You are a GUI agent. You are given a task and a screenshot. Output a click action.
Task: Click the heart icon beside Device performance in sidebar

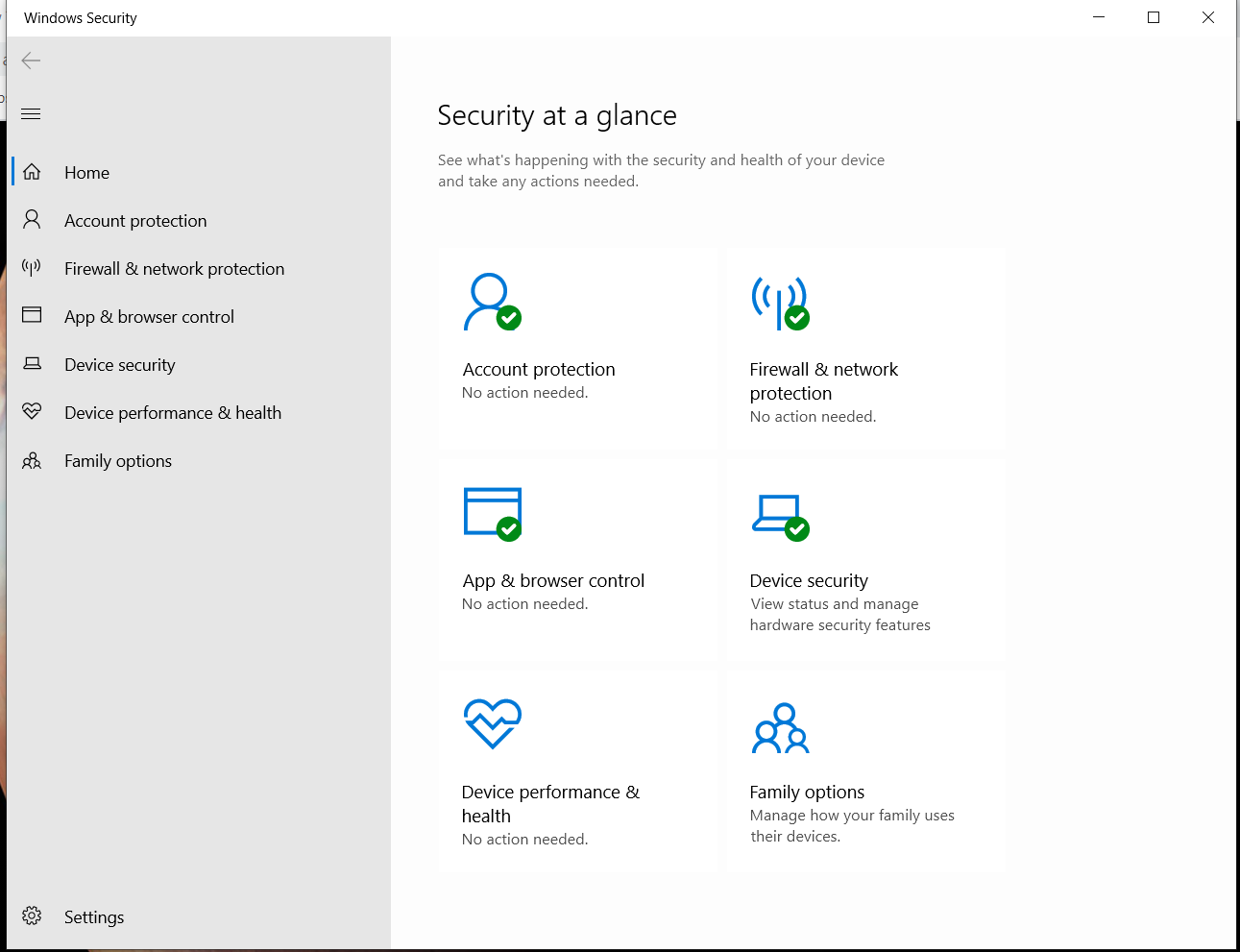32,411
